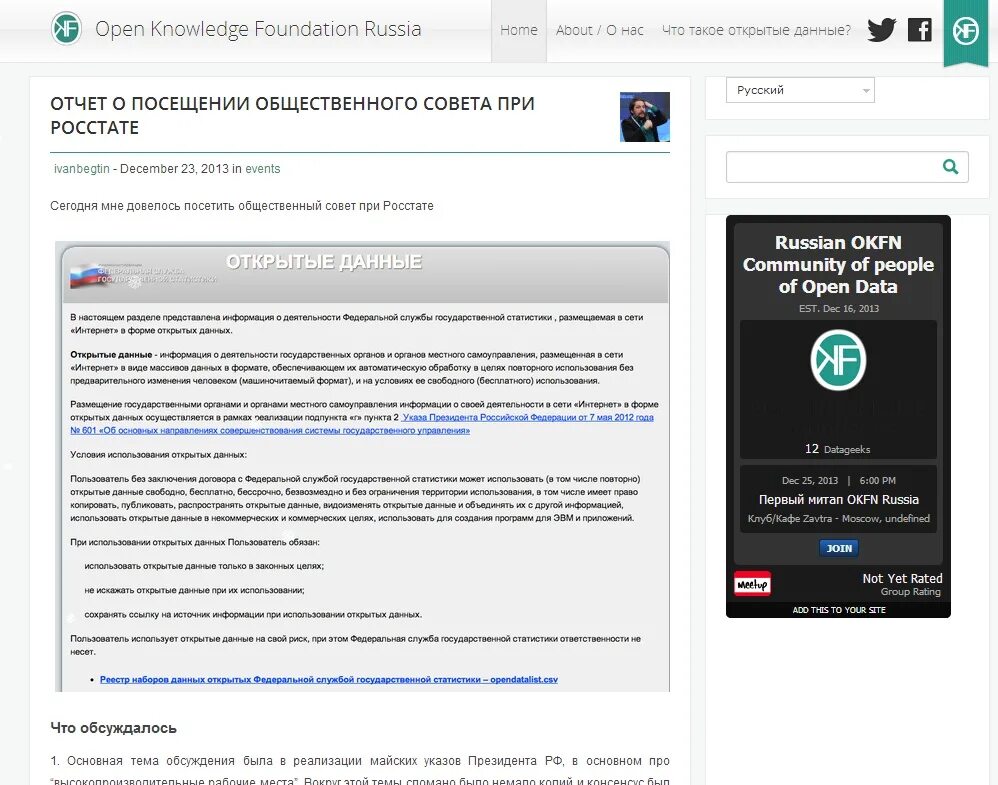Open the Русский language dropdown
Viewport: 998px width, 785px height.
tap(800, 90)
